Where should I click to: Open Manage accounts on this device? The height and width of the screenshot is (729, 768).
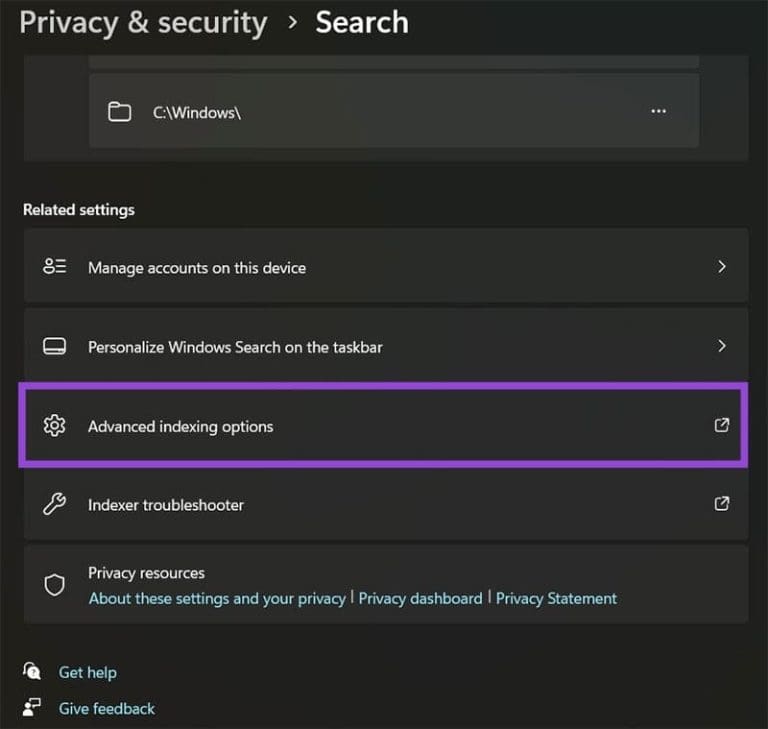(x=197, y=268)
